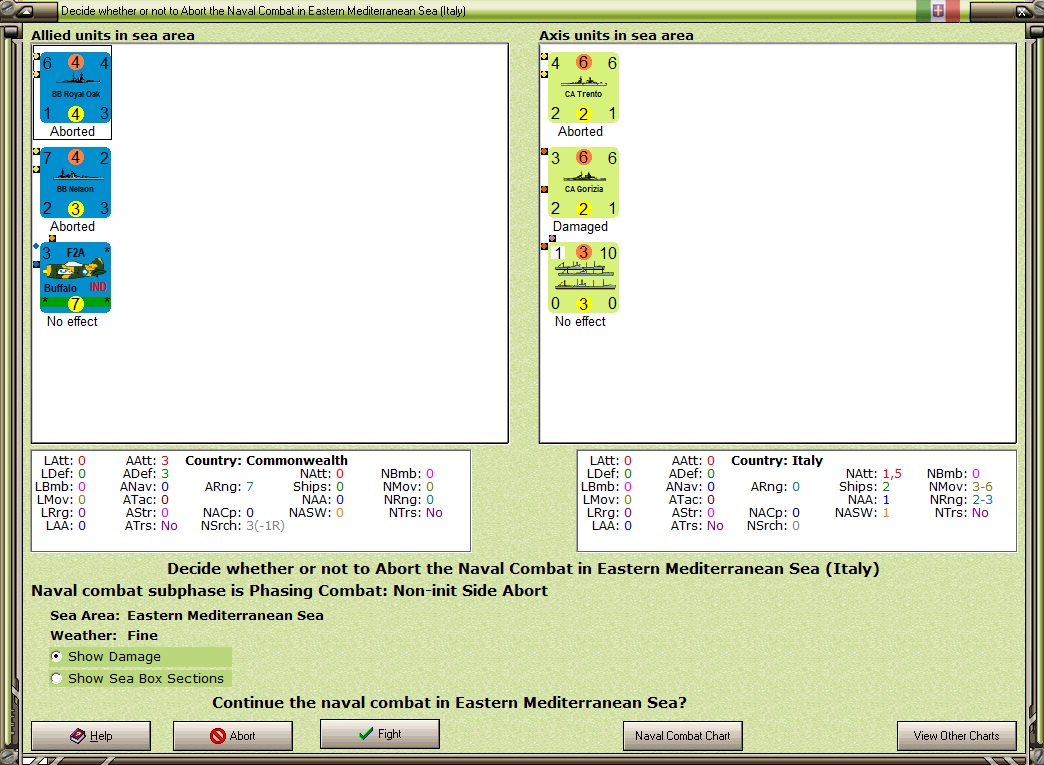The height and width of the screenshot is (765, 1044).
Task: Click the Italian flag icon in title bar
Action: (x=937, y=11)
